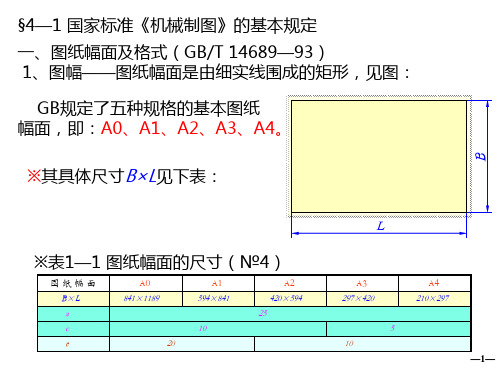Viewport: 500px width, 375px height.
Task: Click the 210×297 table cell
Action: 434,299
